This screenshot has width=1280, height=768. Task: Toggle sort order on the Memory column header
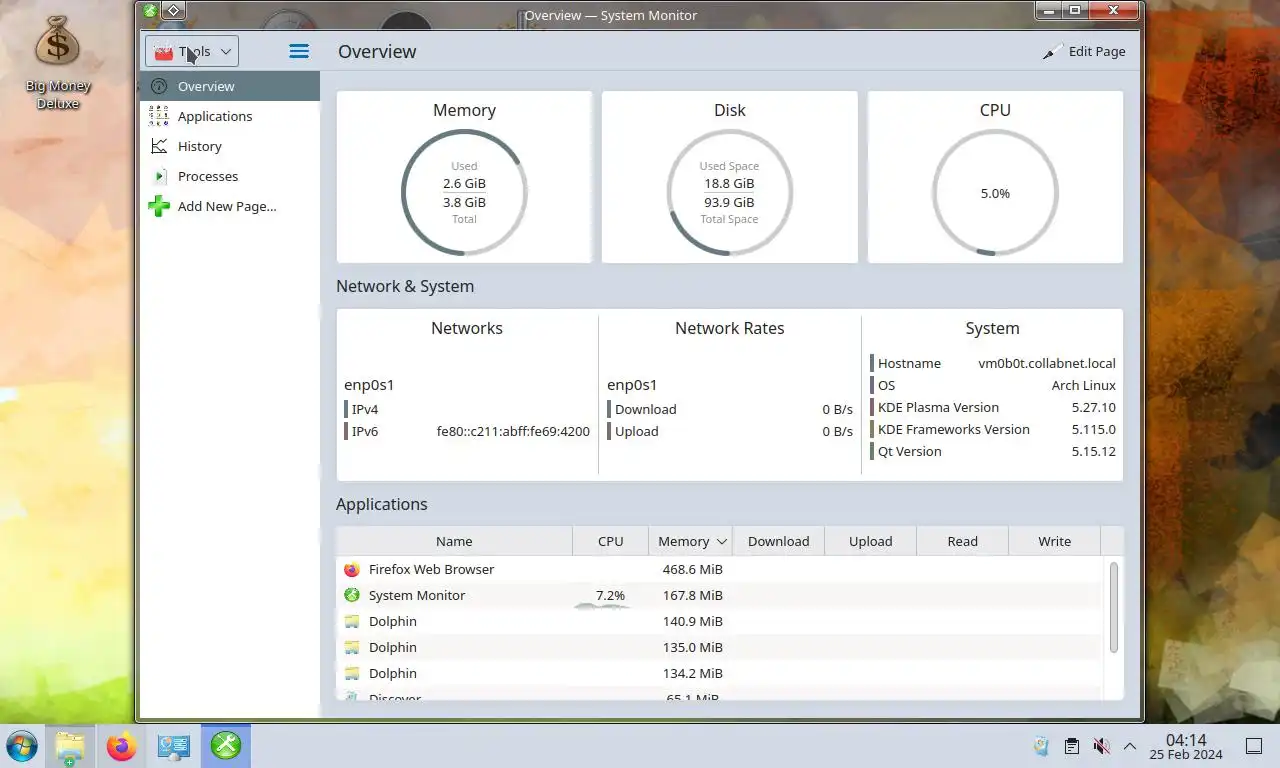(x=691, y=541)
